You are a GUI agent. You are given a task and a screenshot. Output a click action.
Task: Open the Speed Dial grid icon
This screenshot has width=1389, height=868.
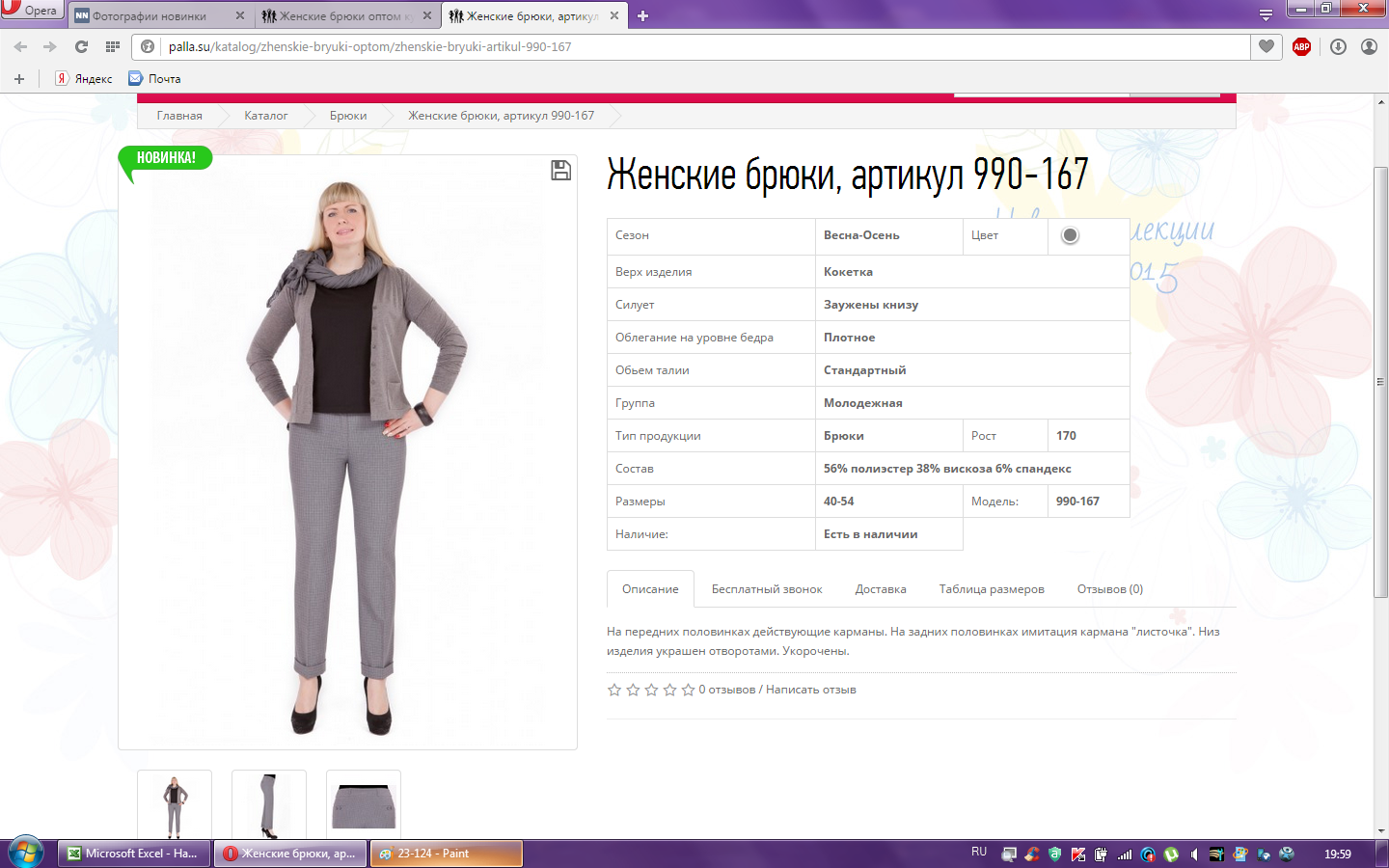point(113,46)
